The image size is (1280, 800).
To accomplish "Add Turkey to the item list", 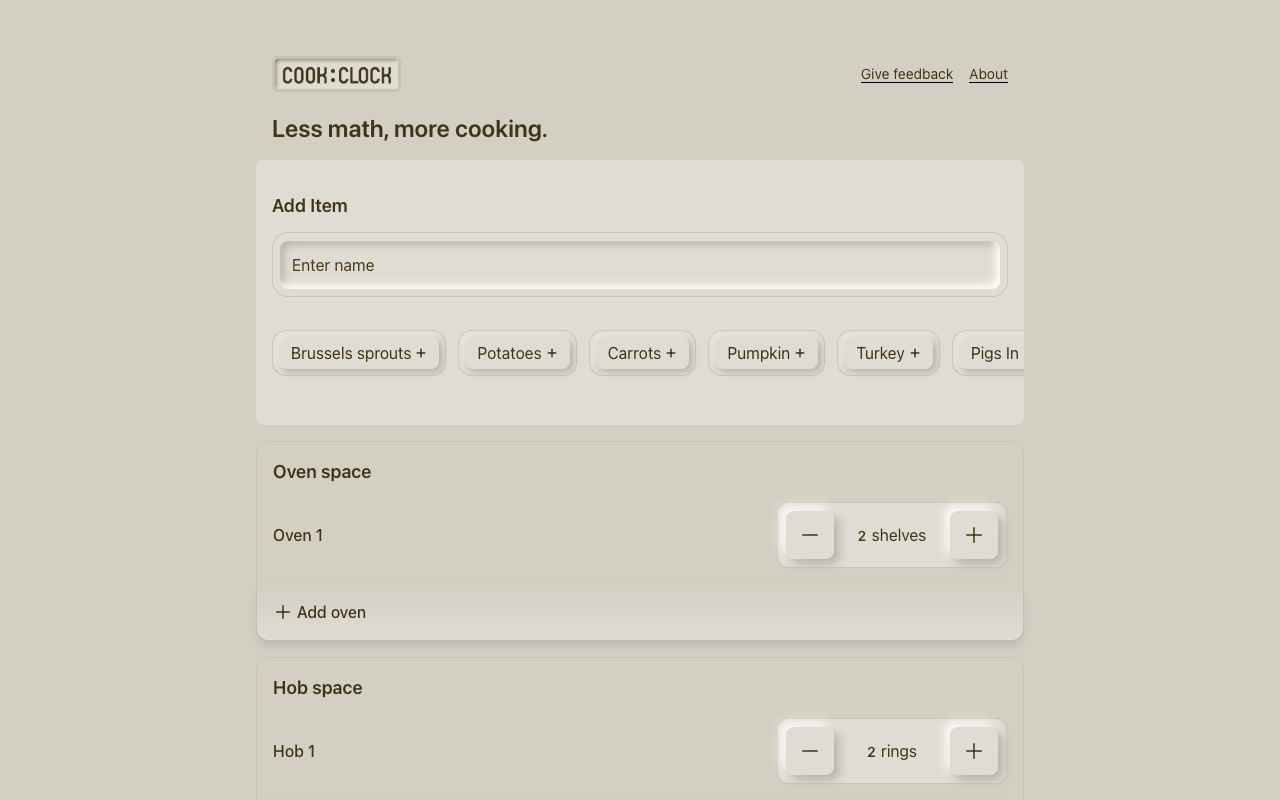I will pos(887,353).
